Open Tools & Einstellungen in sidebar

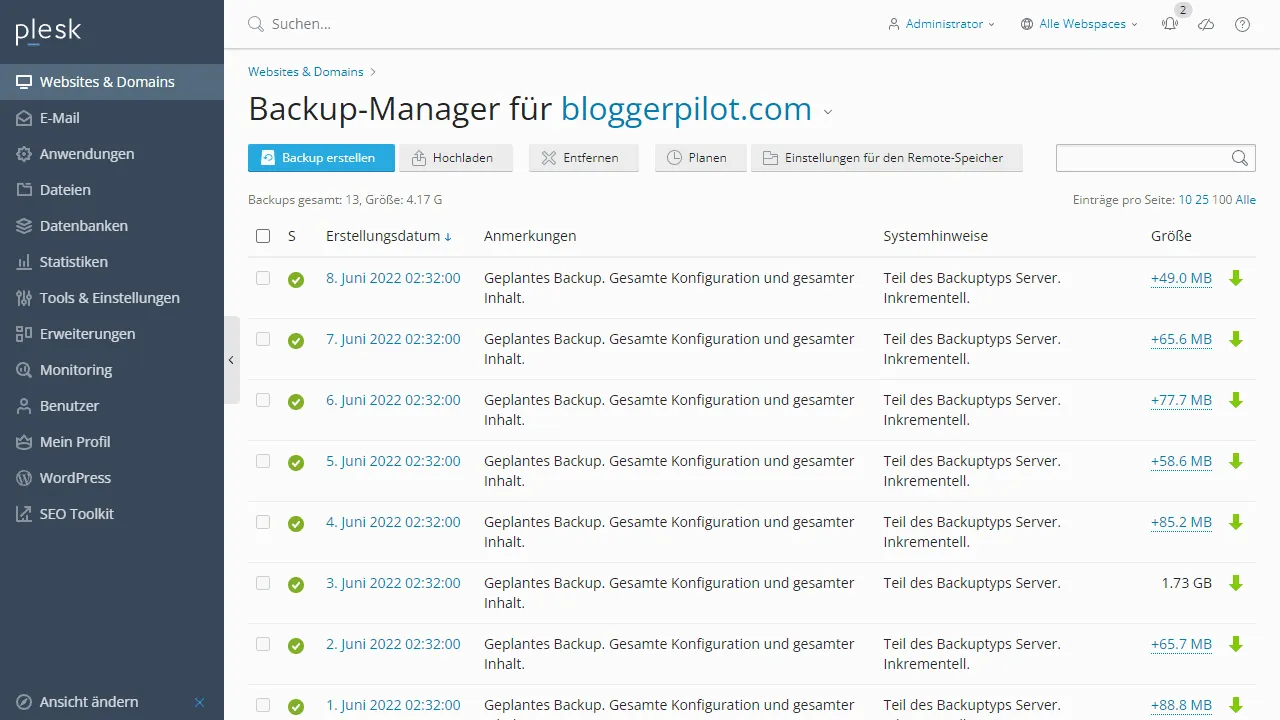tap(112, 298)
